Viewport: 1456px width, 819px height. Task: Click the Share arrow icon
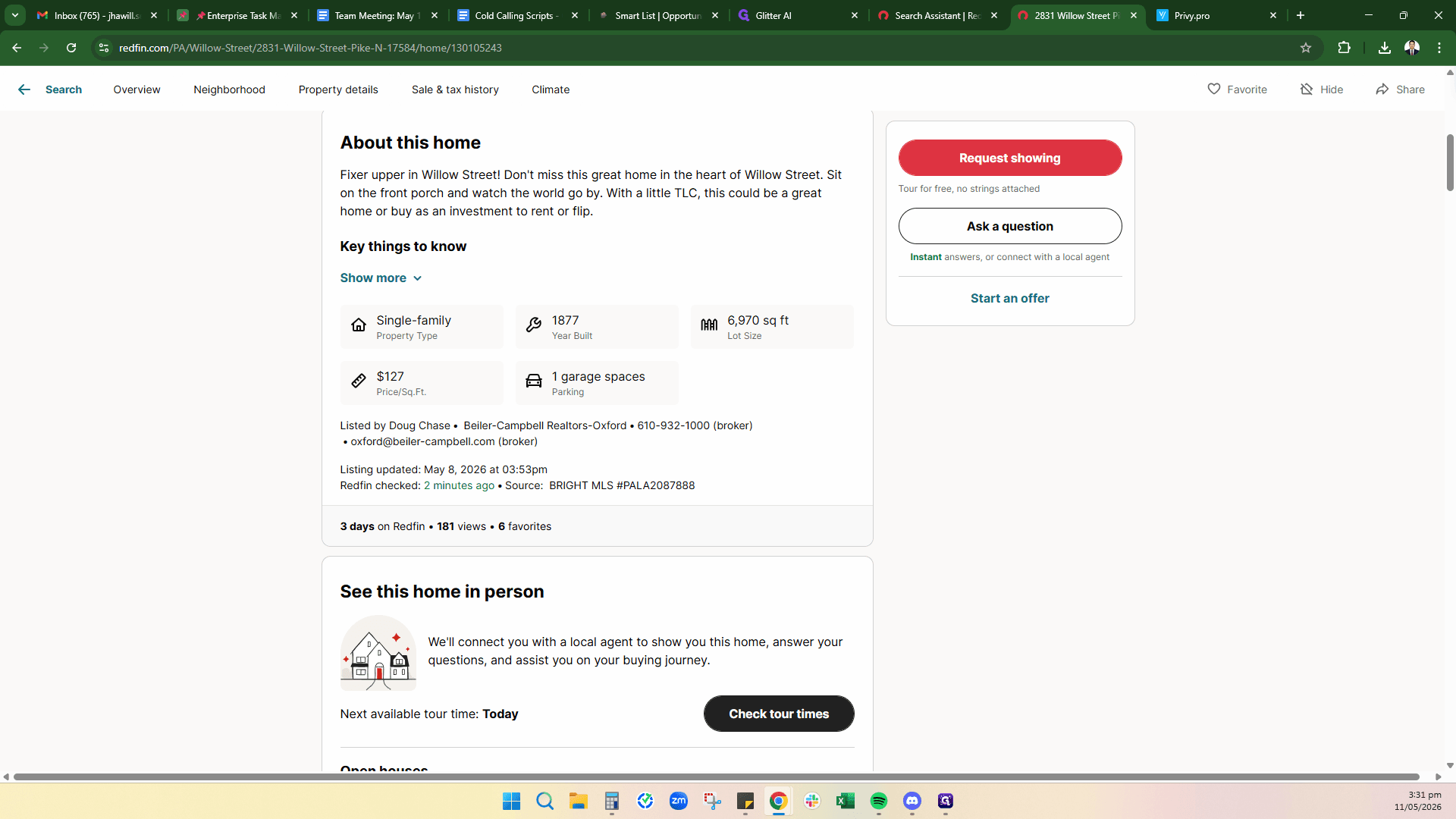click(1382, 89)
